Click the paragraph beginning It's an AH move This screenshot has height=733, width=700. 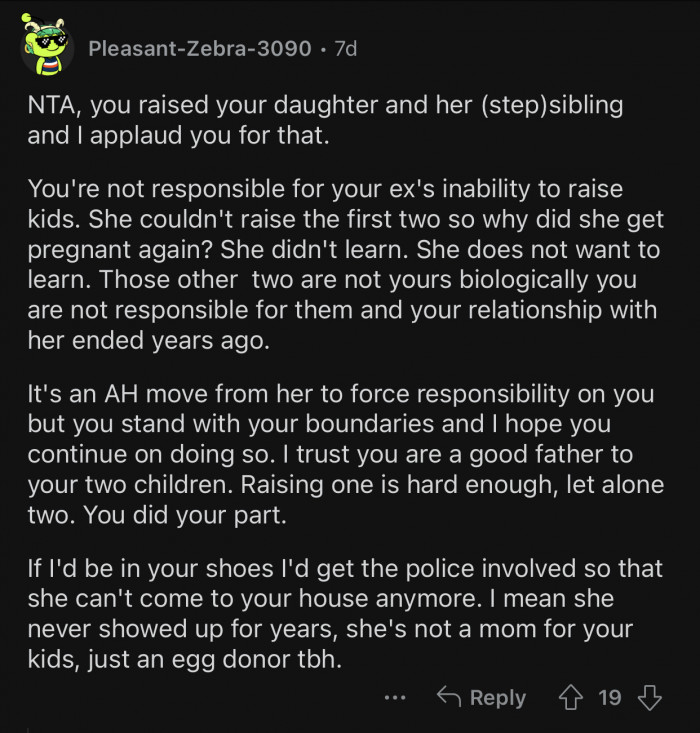pos(346,454)
